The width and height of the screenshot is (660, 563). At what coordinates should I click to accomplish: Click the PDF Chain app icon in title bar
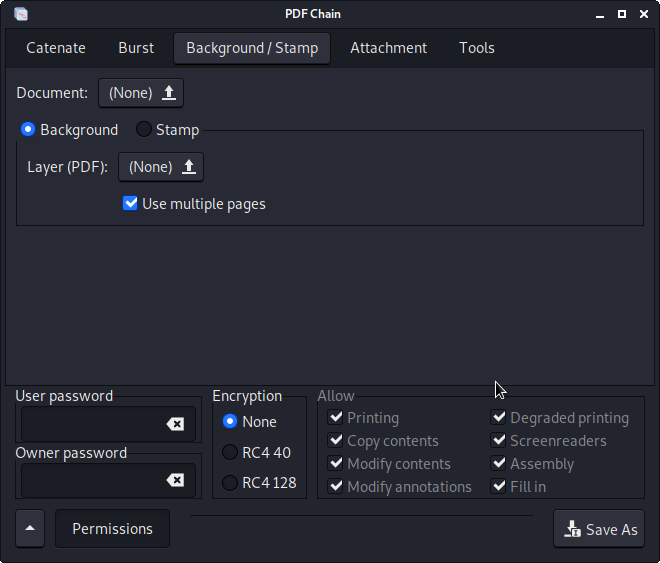[21, 14]
